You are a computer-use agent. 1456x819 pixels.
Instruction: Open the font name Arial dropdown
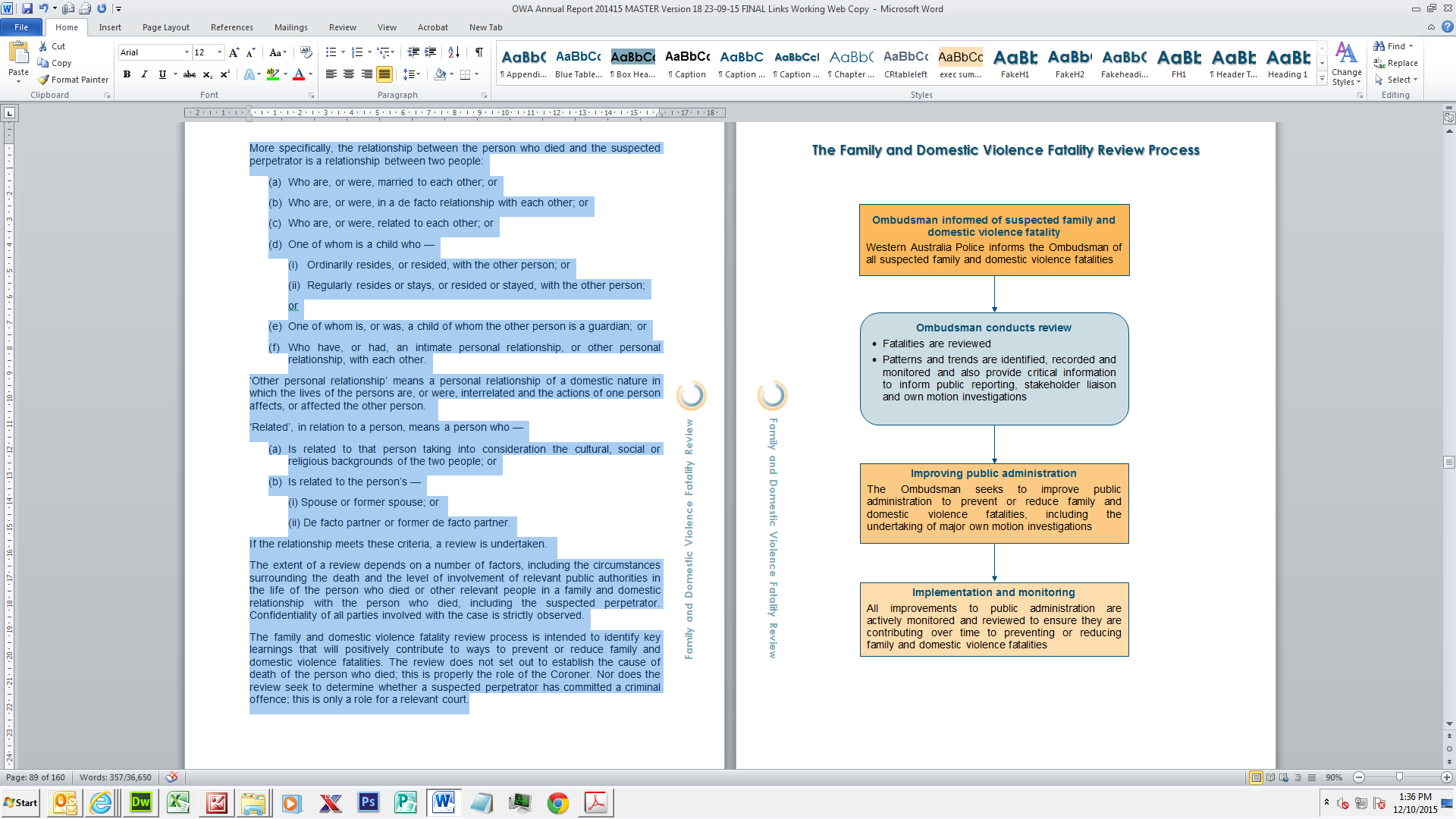(187, 52)
